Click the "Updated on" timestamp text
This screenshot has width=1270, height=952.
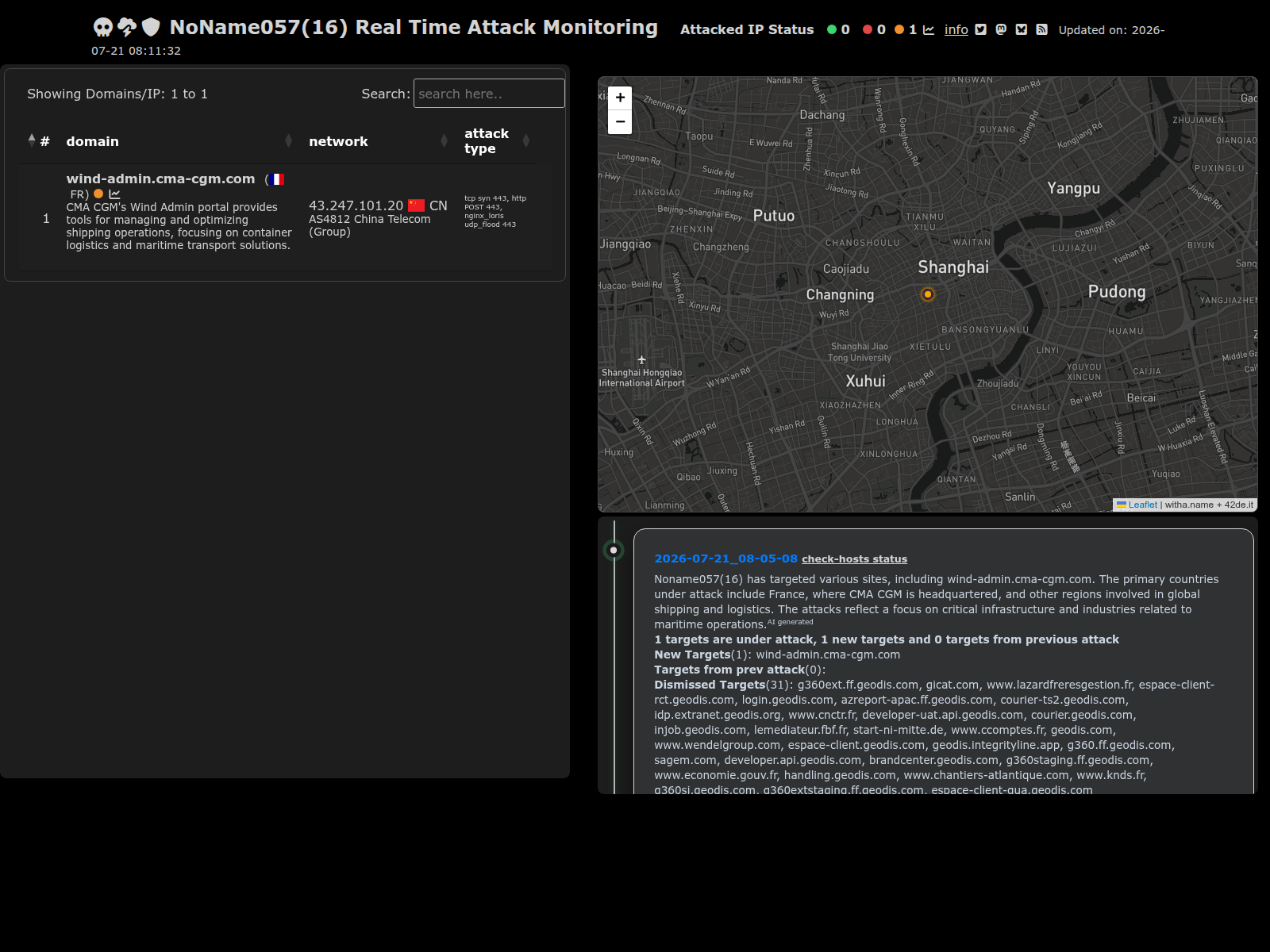point(1111,30)
